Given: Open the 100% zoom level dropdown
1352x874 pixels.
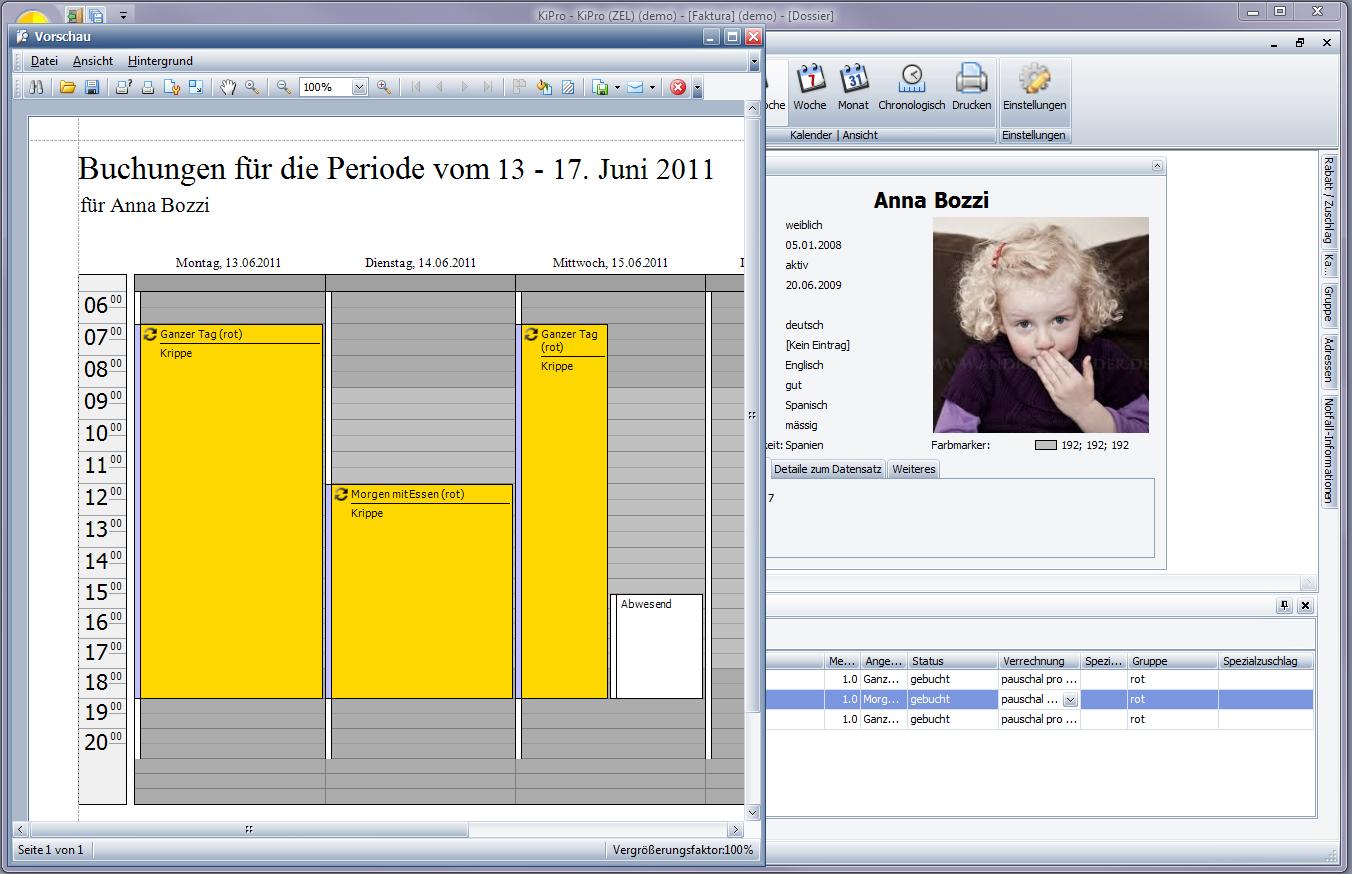Looking at the screenshot, I should [360, 88].
